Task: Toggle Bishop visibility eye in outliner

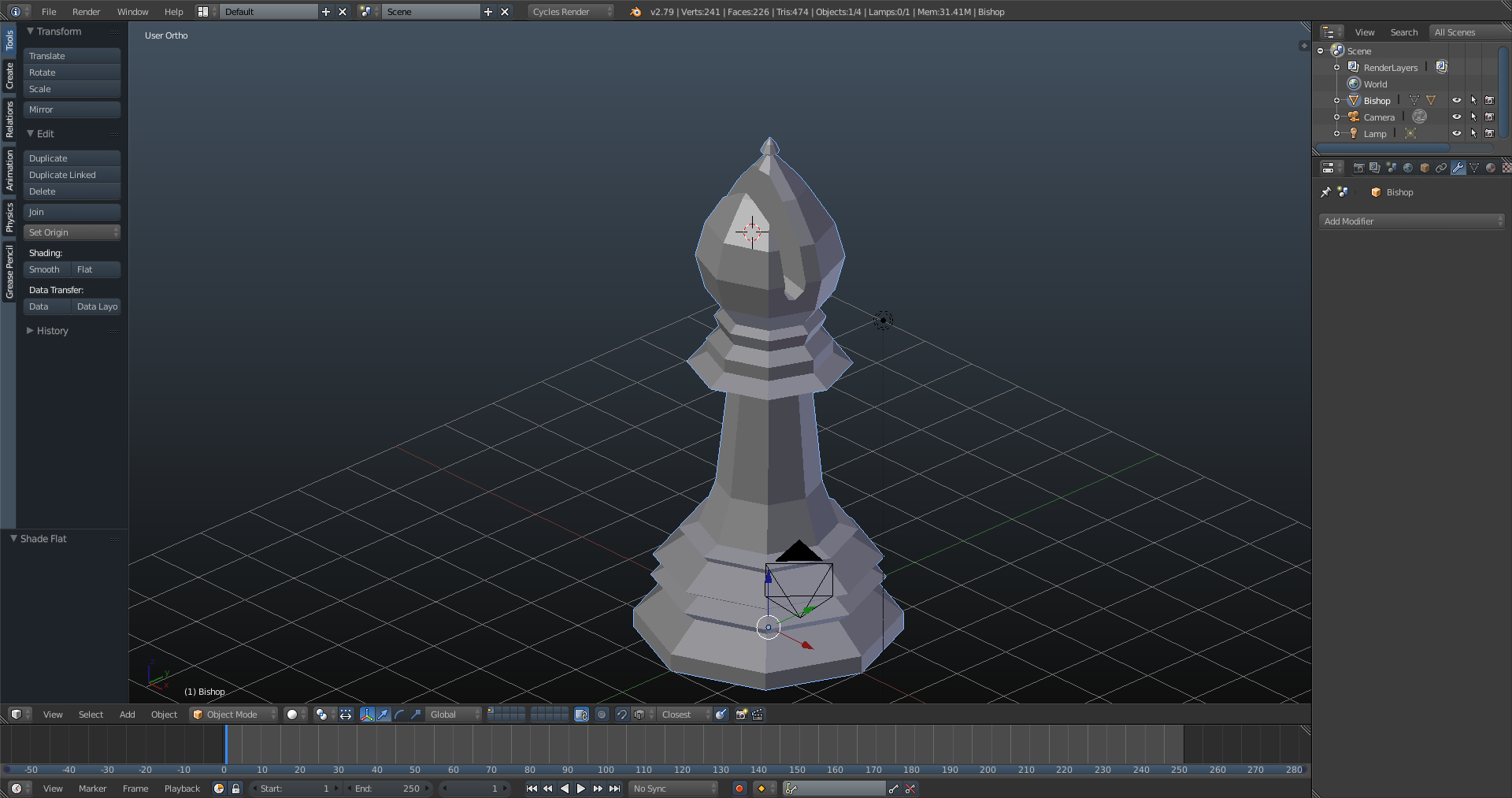Action: point(1457,101)
